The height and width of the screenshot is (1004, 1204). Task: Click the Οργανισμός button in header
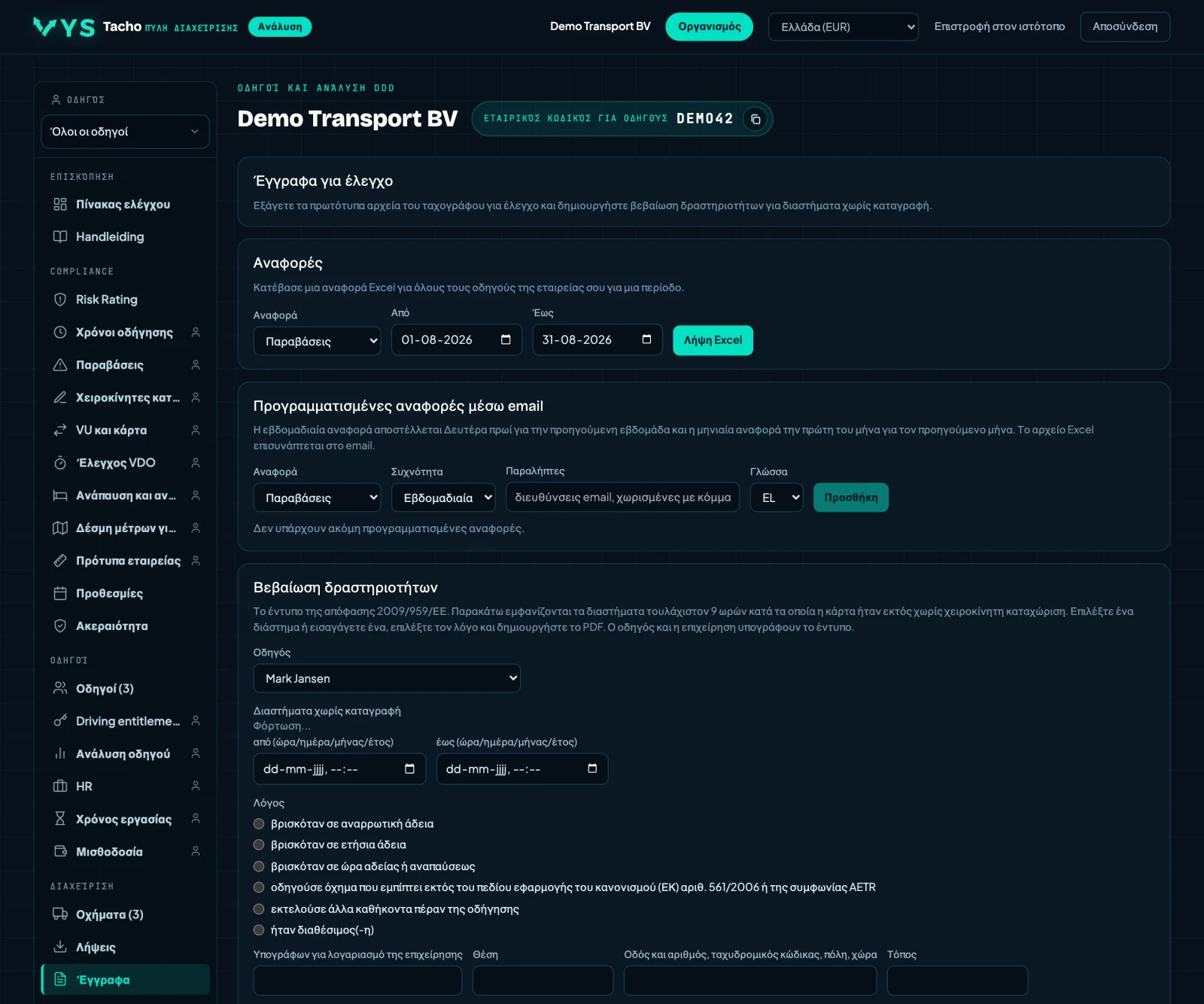tap(709, 27)
